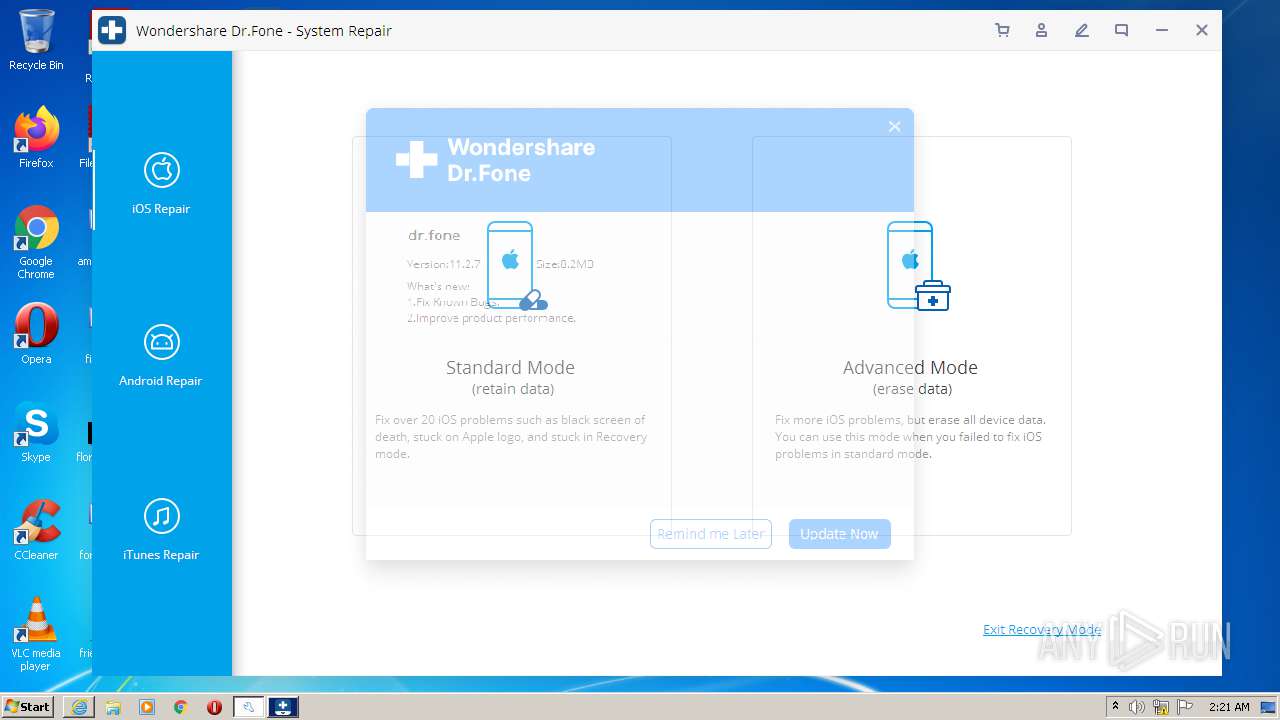The width and height of the screenshot is (1280, 720).
Task: Select Standard Mode phone icon
Action: (516, 265)
